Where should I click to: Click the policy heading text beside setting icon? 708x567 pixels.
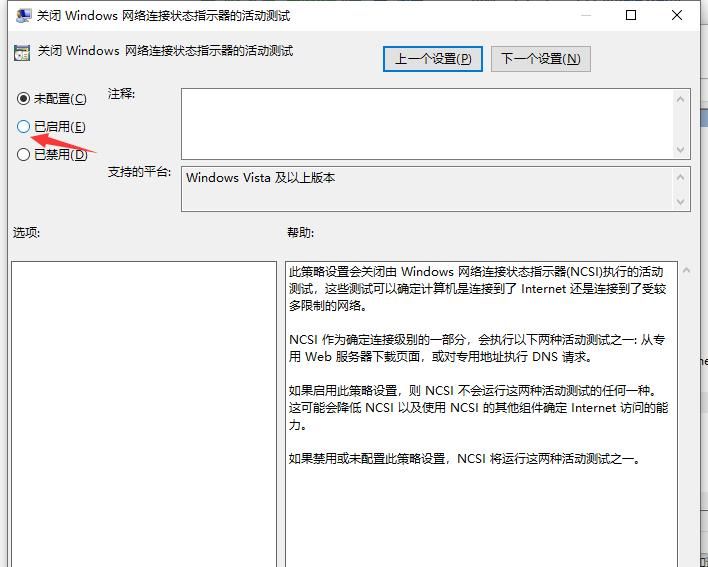165,51
